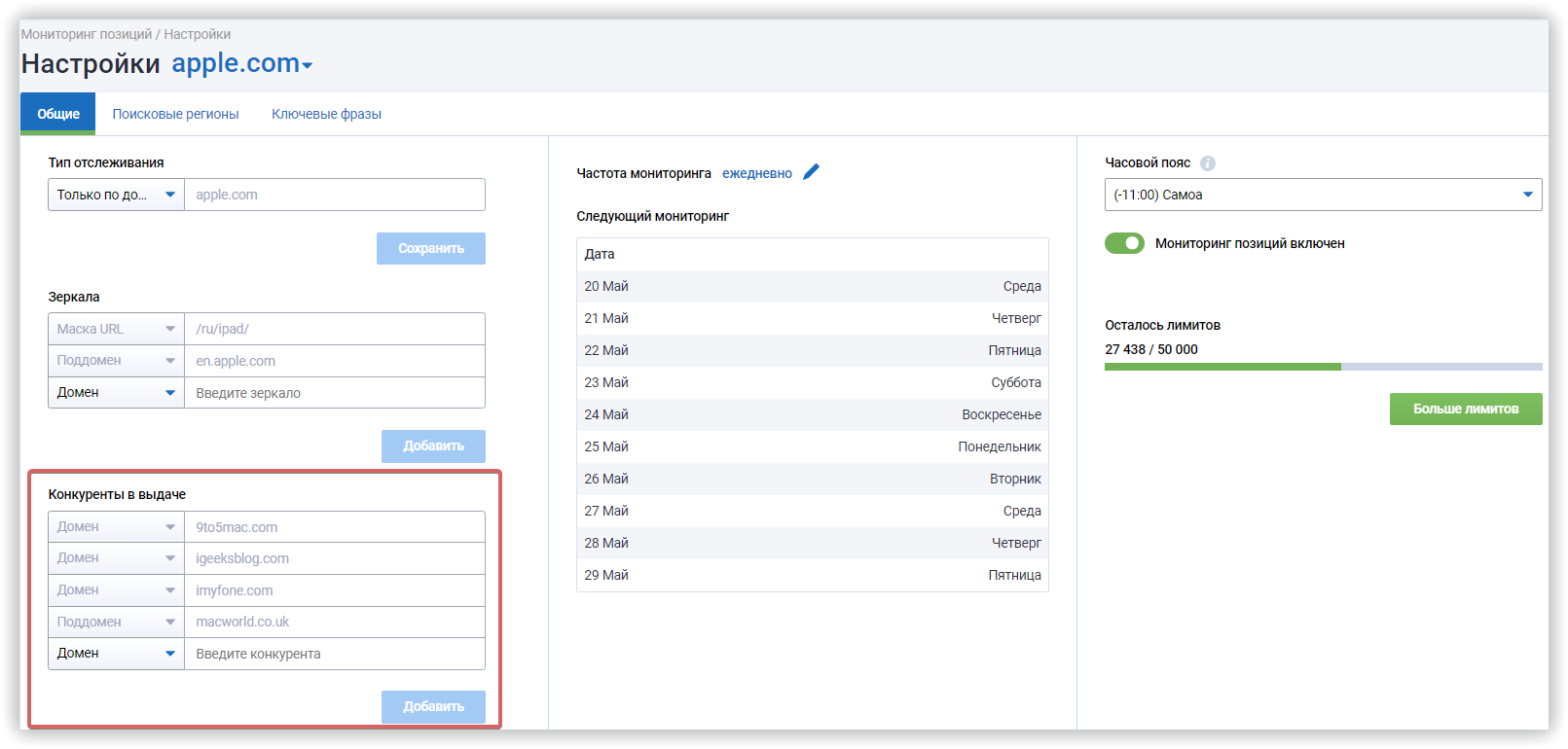Switch to the Общие tab
This screenshot has width=1568, height=749.
pyautogui.click(x=58, y=114)
